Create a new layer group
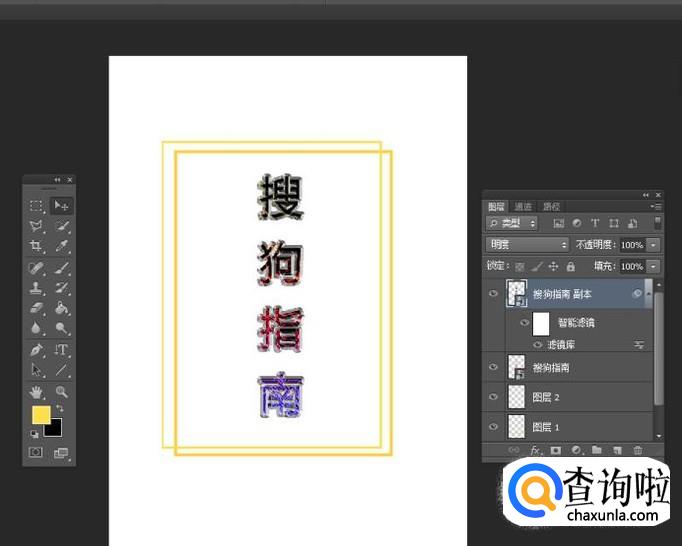682x546 pixels. tap(597, 450)
